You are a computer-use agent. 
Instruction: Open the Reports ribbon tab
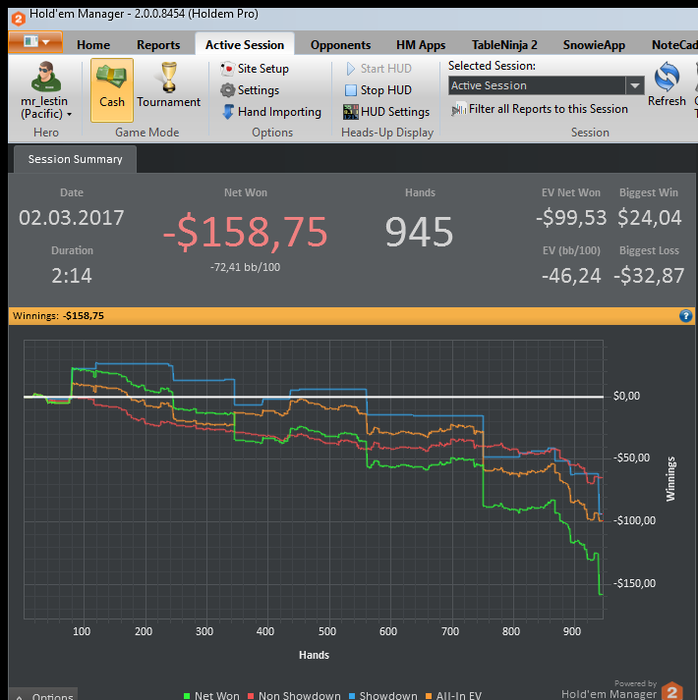coord(158,45)
